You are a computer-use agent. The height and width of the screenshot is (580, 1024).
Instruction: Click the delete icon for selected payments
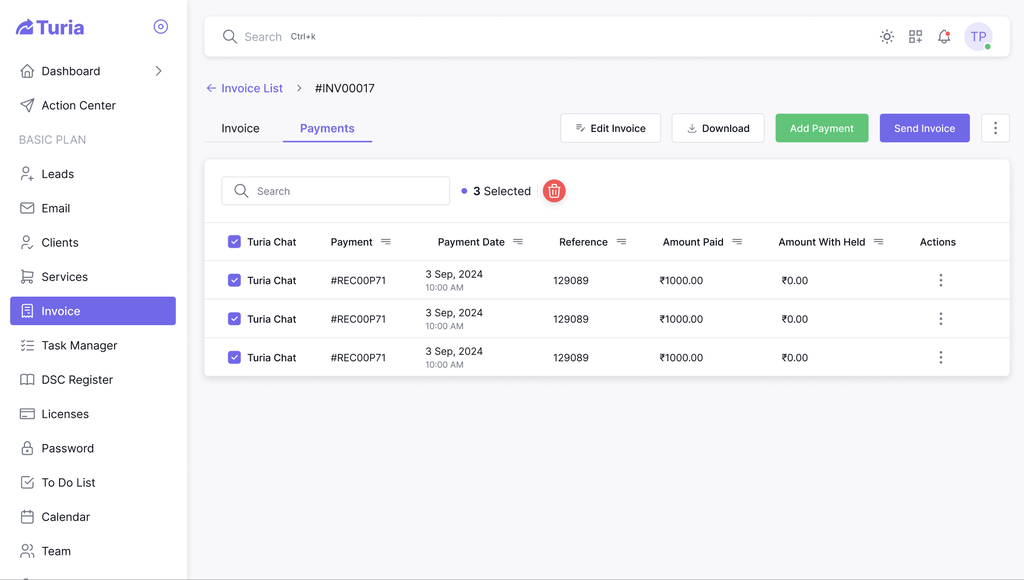(x=554, y=190)
